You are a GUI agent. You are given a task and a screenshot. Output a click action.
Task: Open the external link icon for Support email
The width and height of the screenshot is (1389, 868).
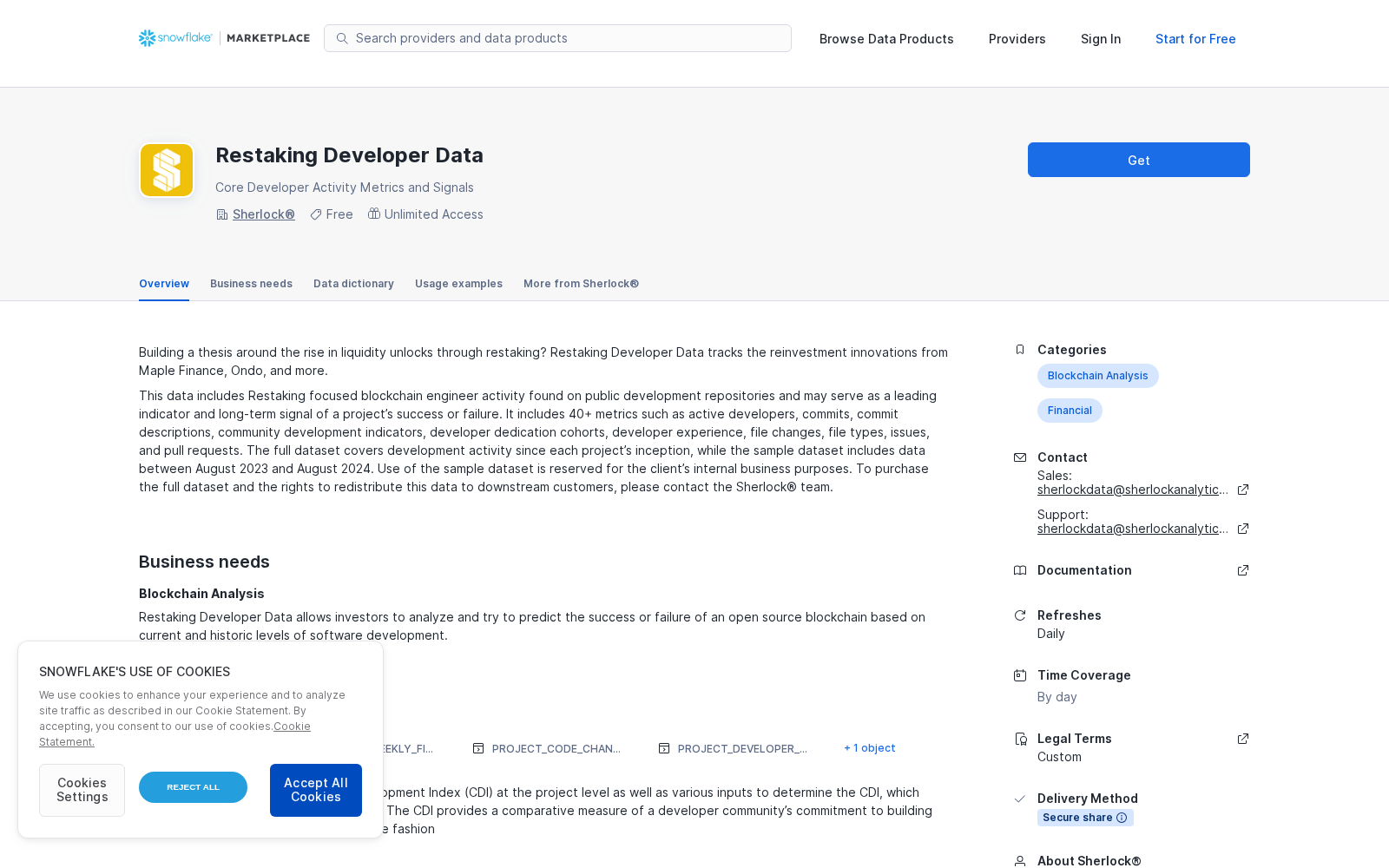coord(1243,529)
